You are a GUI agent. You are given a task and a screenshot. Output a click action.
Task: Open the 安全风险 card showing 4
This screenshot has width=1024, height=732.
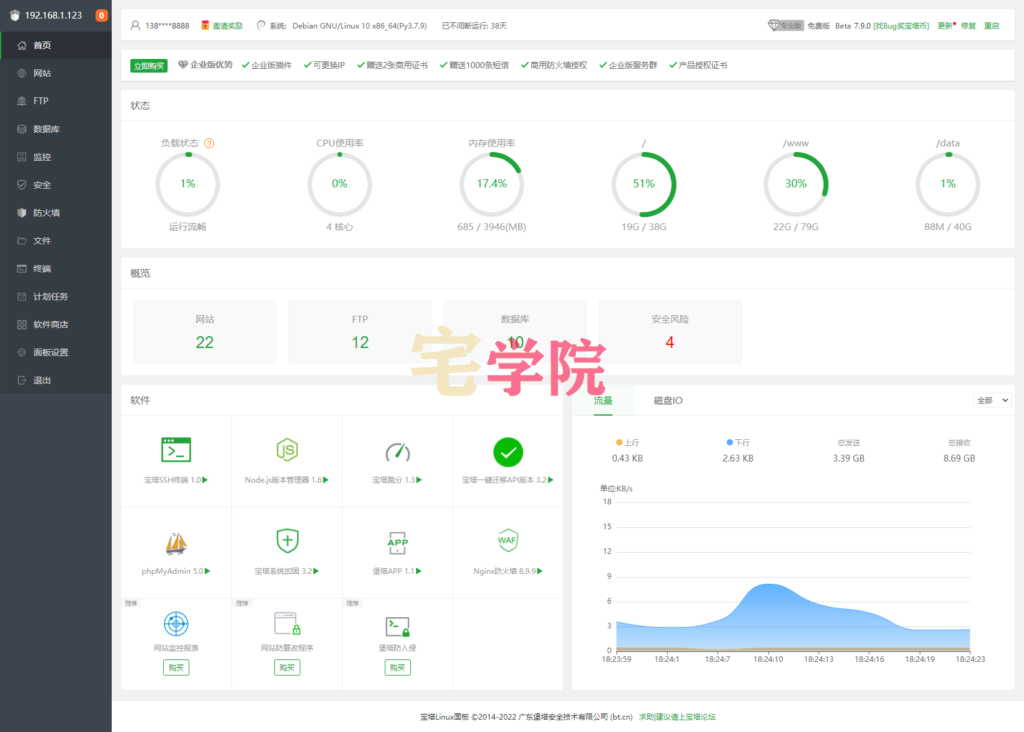pyautogui.click(x=670, y=332)
